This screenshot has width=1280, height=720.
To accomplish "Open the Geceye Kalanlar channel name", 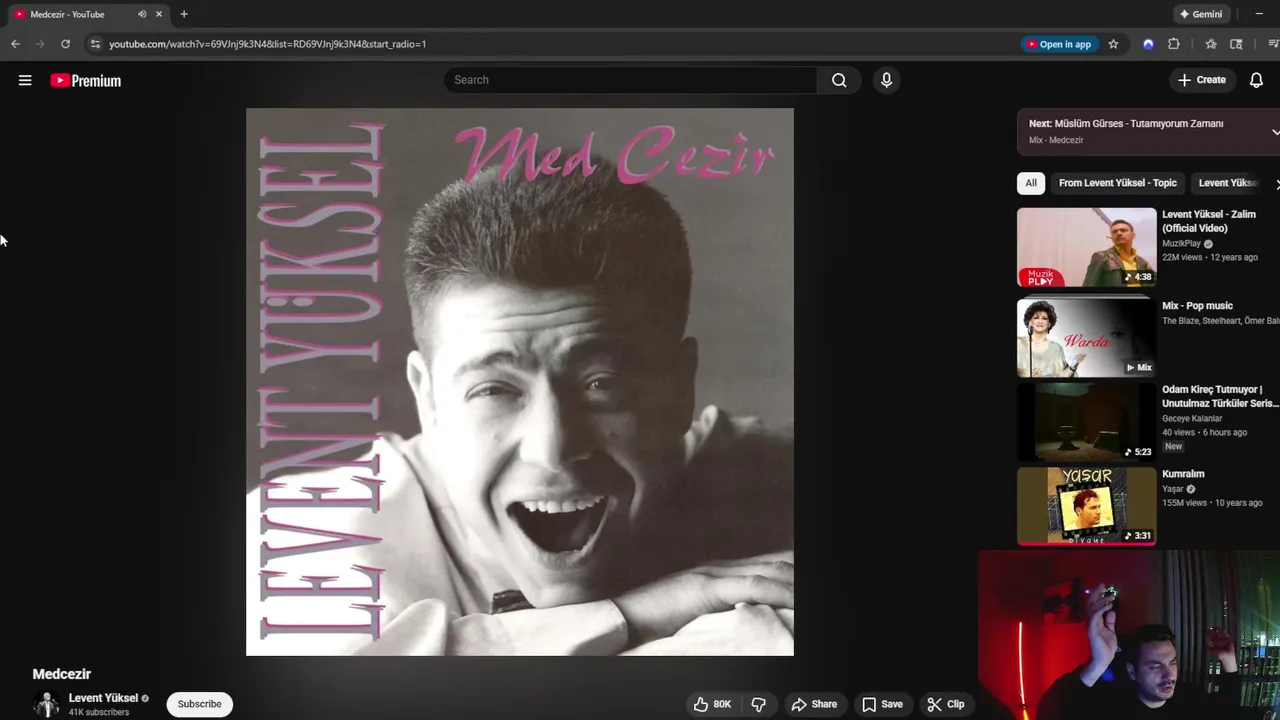I will pyautogui.click(x=1192, y=419).
